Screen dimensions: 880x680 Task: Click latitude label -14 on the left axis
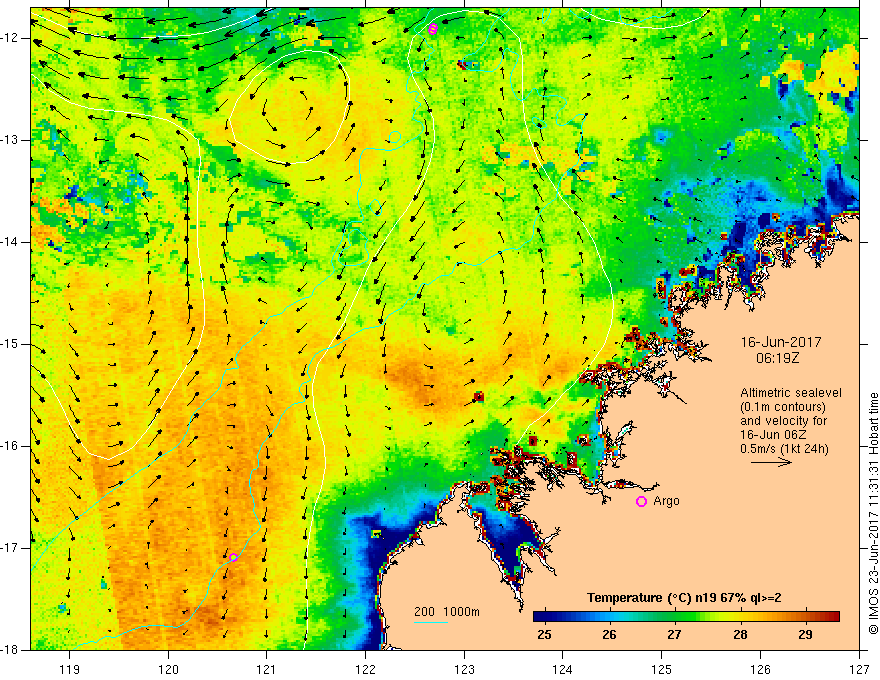pyautogui.click(x=11, y=242)
